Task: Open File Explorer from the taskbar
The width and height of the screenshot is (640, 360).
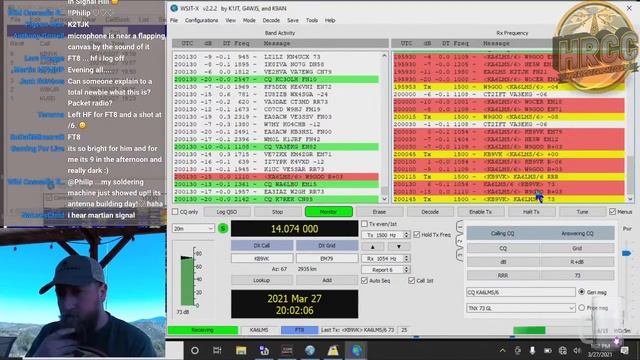Action: pyautogui.click(x=241, y=350)
